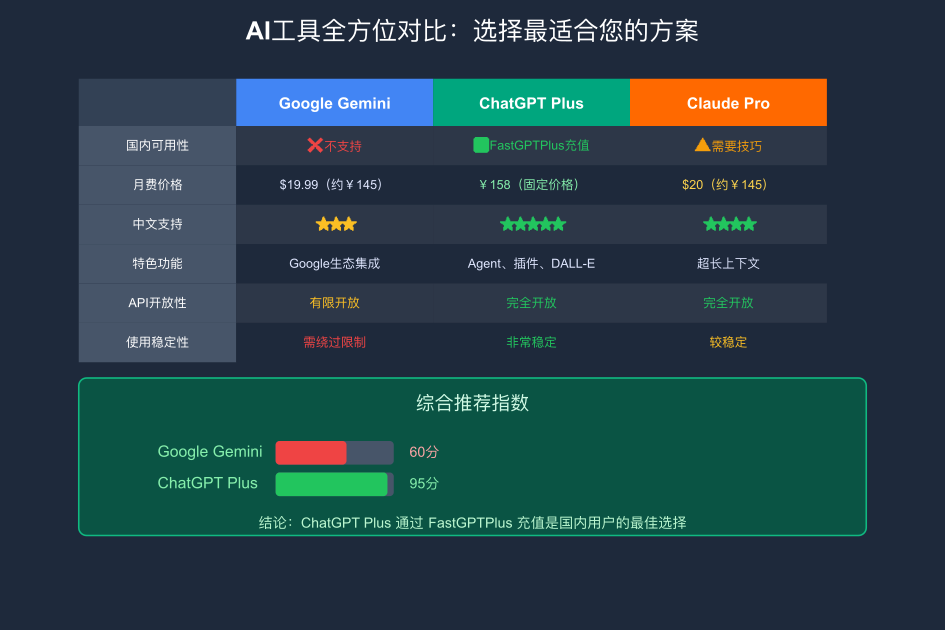945x630 pixels.
Task: Click the green square icon before FastGPTPlus充值
Action: point(481,145)
